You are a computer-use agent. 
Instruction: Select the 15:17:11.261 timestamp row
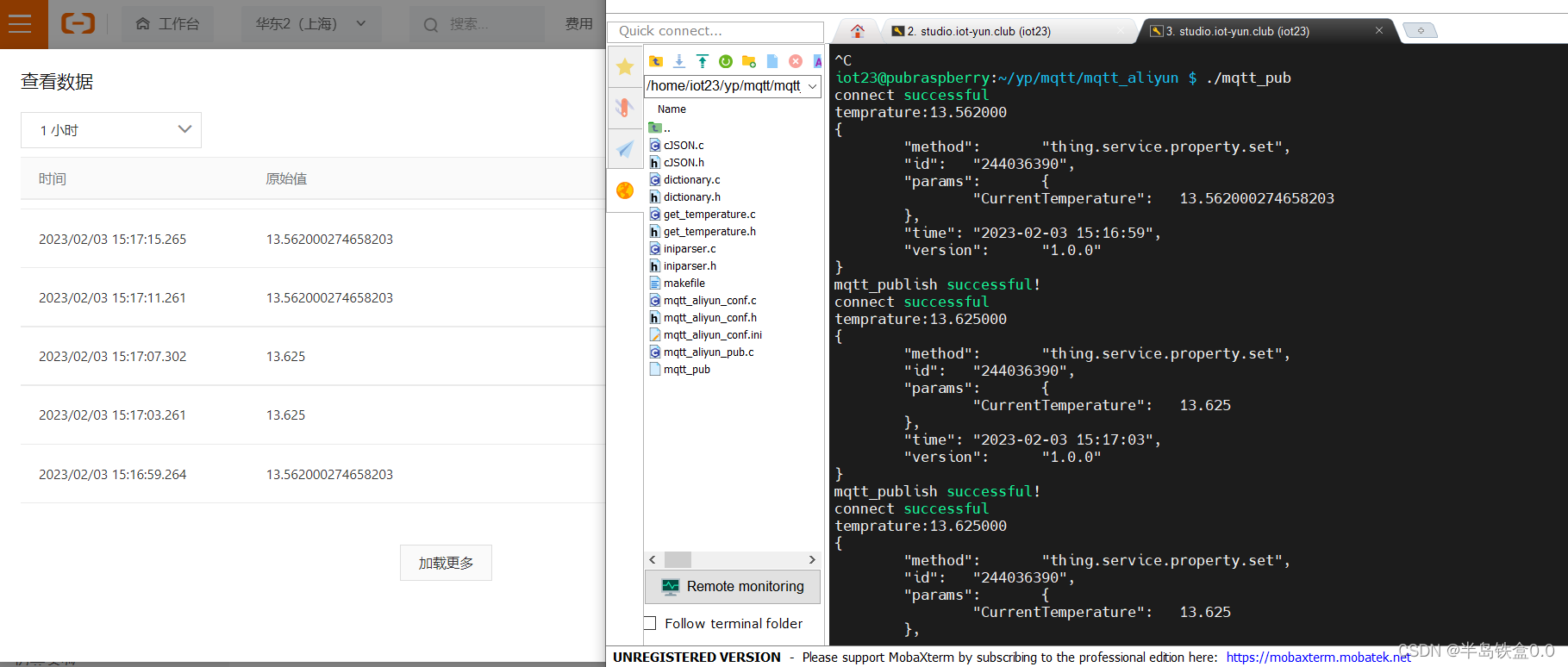tap(313, 297)
